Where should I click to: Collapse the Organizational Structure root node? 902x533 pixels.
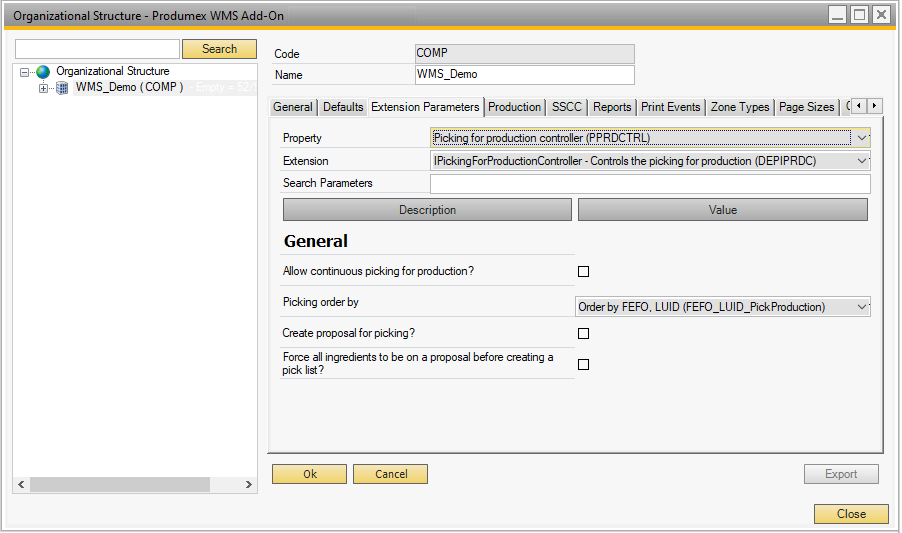[x=25, y=72]
